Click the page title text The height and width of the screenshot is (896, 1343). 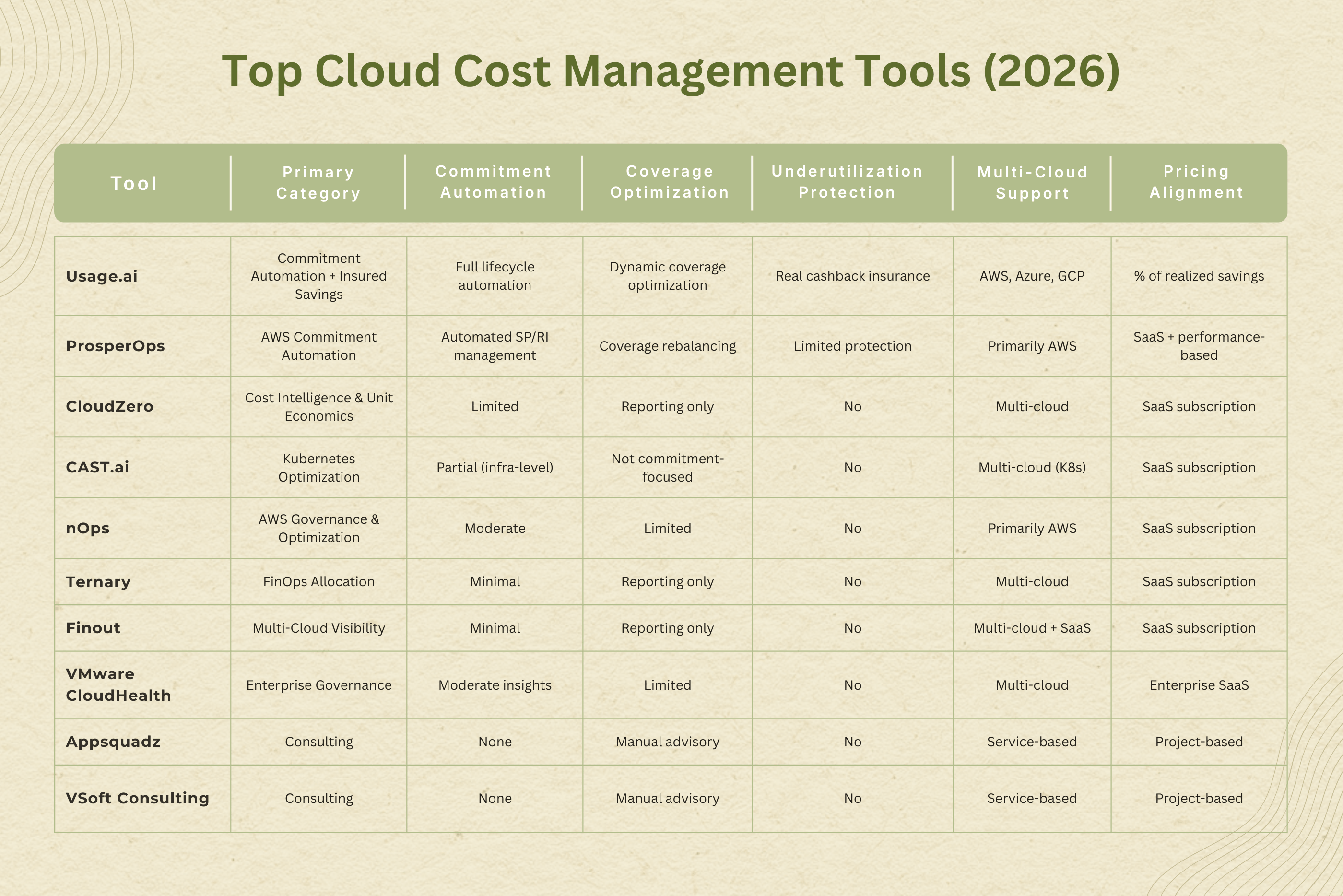tap(671, 71)
